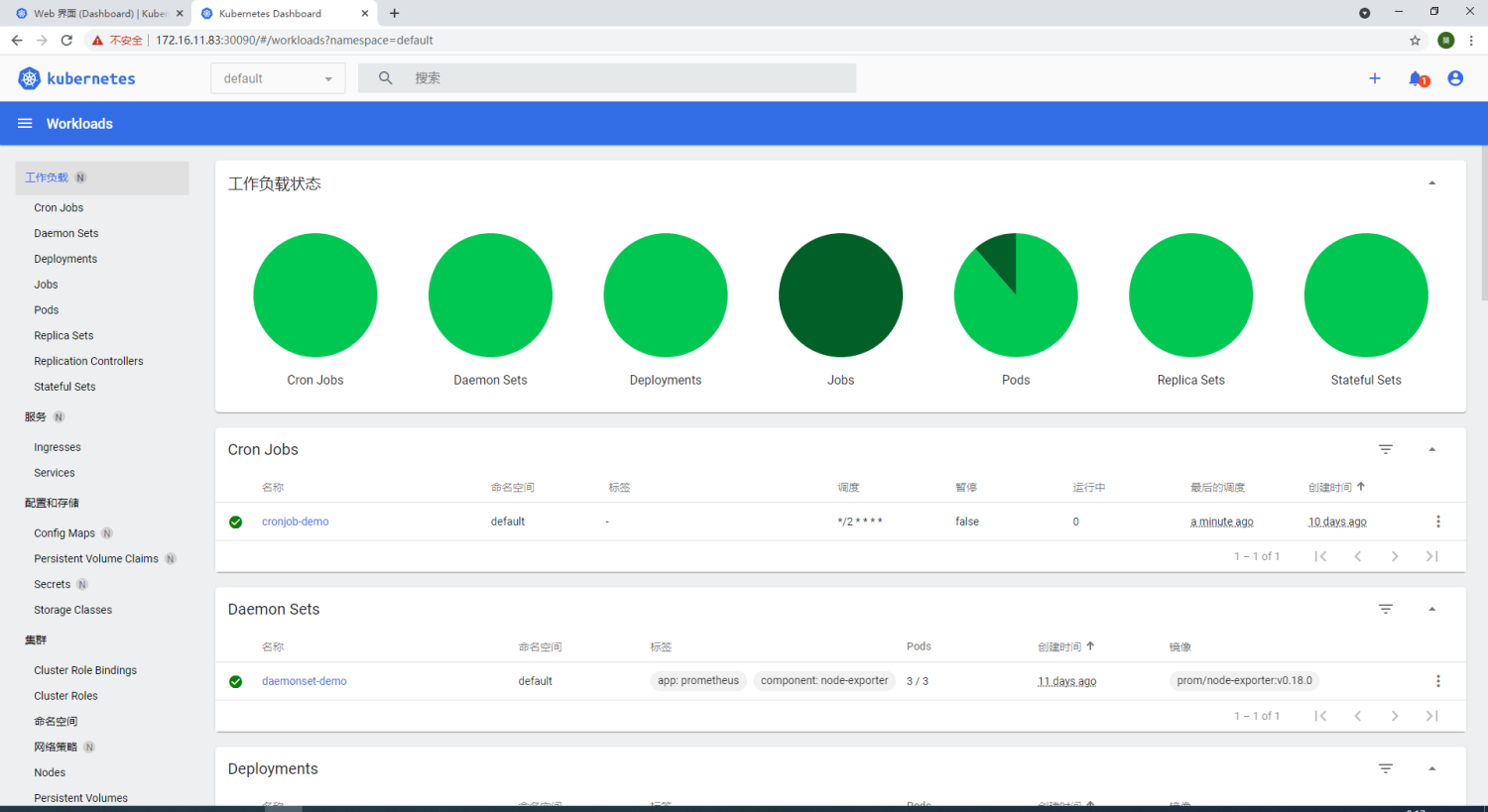Click the page vertical scrollbar

pyautogui.click(x=1484, y=223)
